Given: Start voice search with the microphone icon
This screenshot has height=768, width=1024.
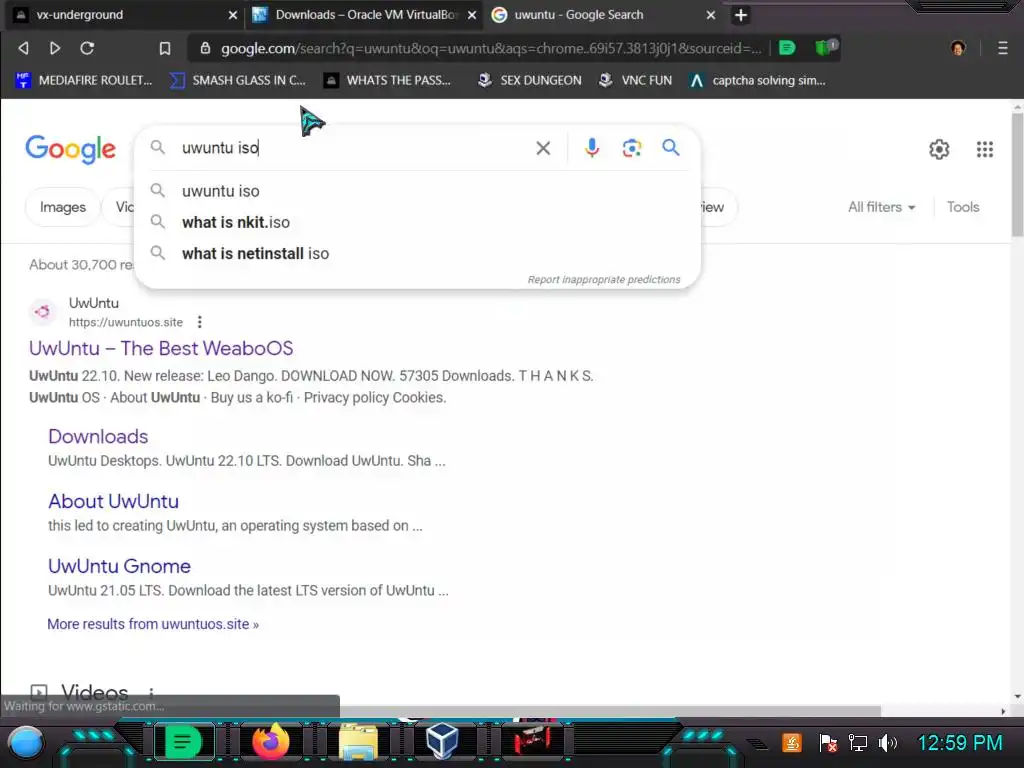Looking at the screenshot, I should click(x=592, y=148).
